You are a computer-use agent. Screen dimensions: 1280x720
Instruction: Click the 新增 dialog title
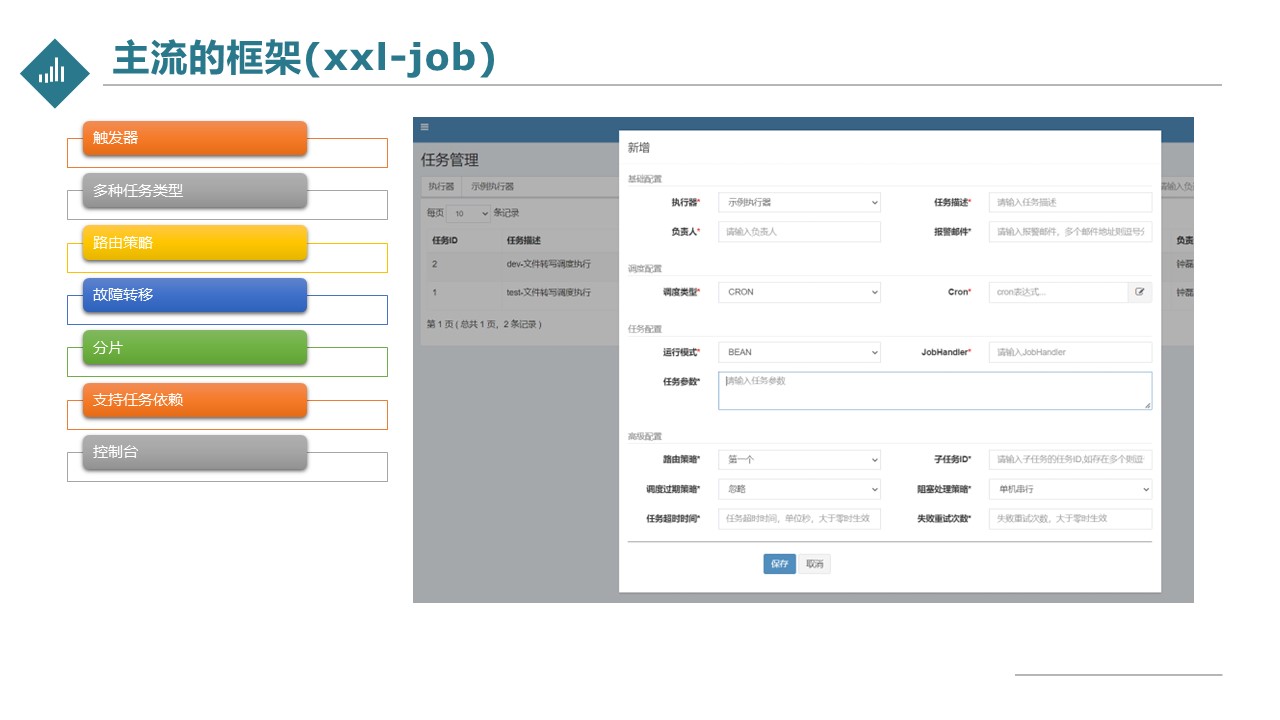click(x=638, y=148)
